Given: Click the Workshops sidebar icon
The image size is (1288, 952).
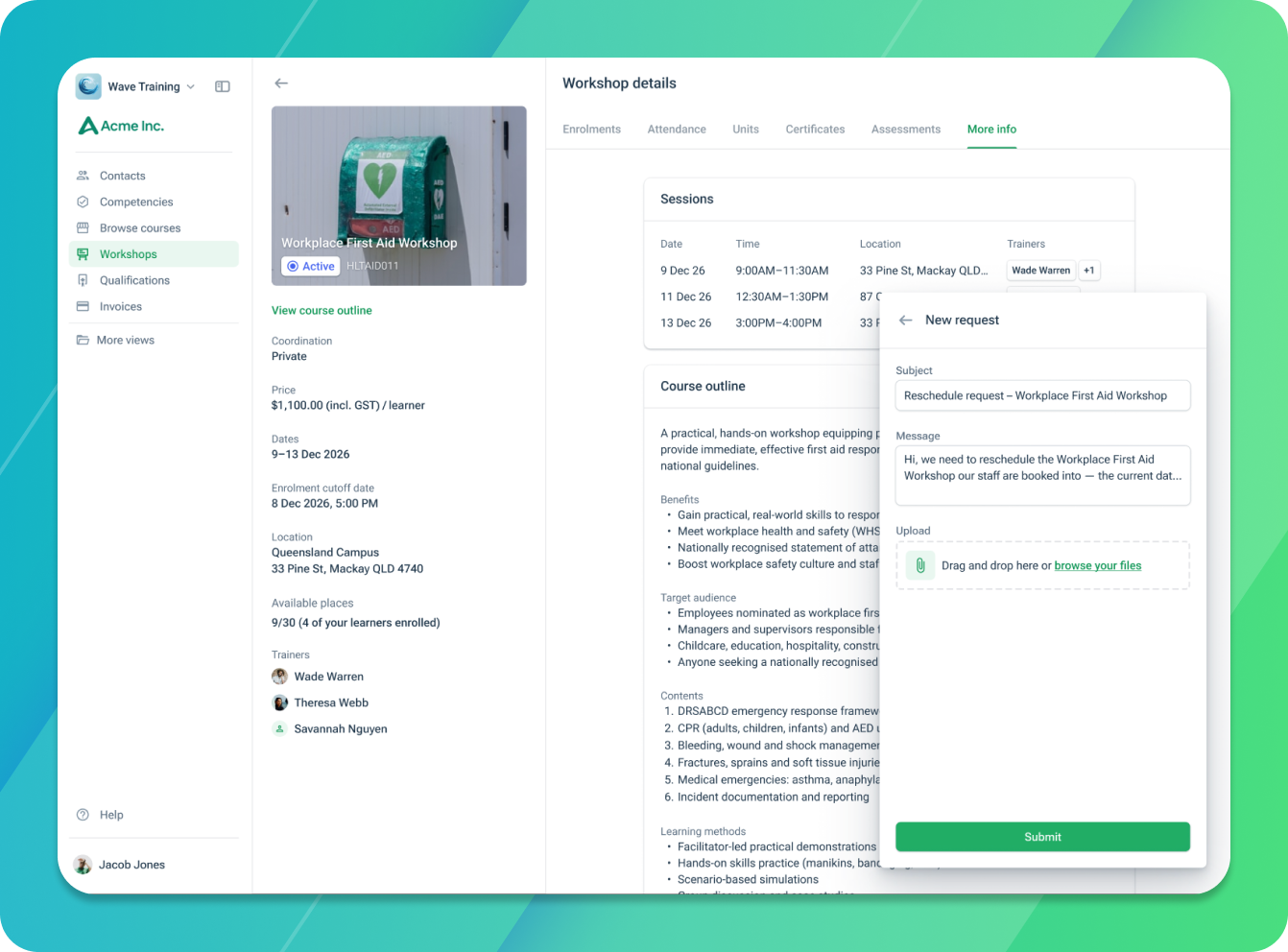Looking at the screenshot, I should [83, 254].
